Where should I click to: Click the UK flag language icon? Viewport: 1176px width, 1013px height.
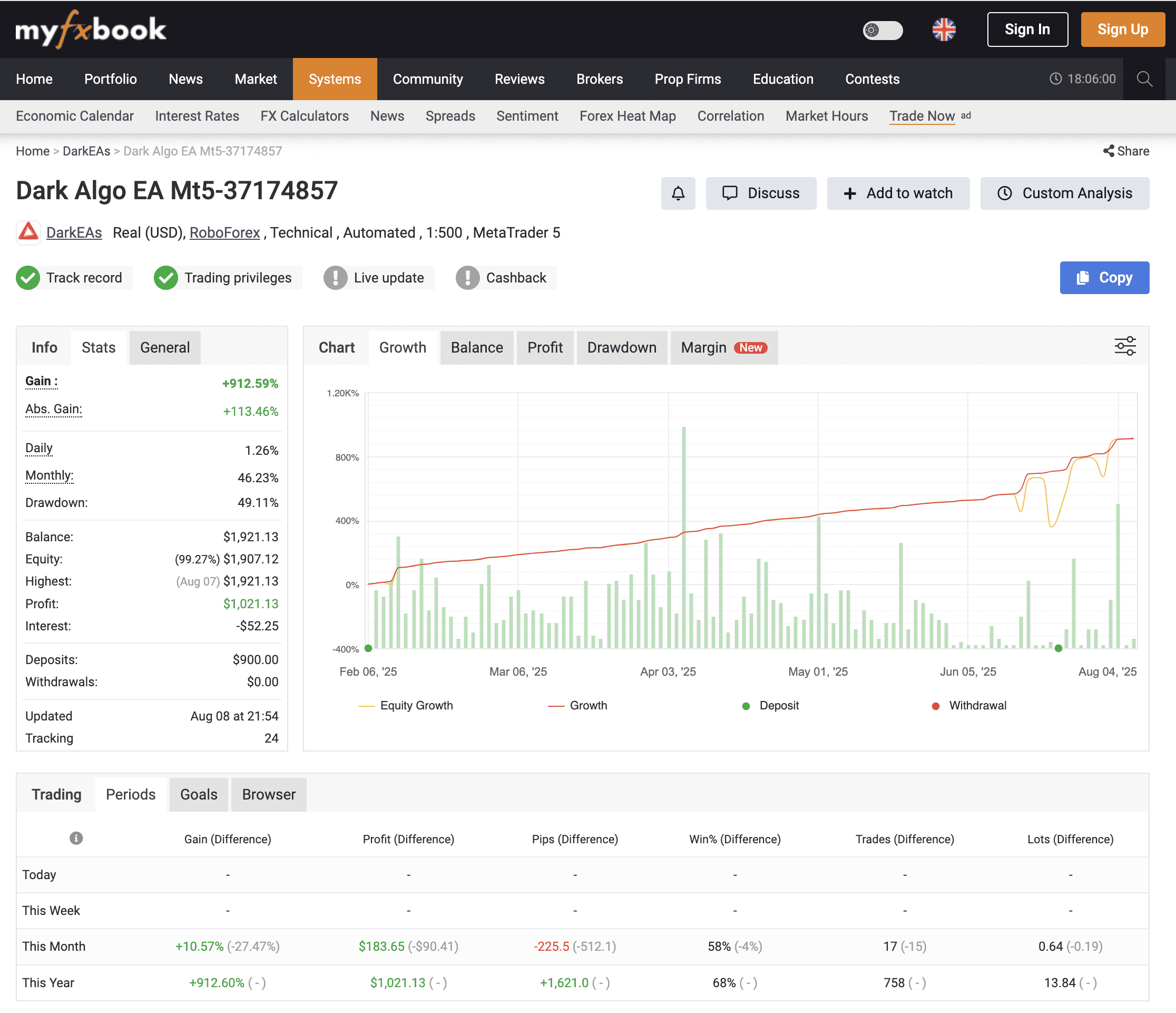point(943,30)
